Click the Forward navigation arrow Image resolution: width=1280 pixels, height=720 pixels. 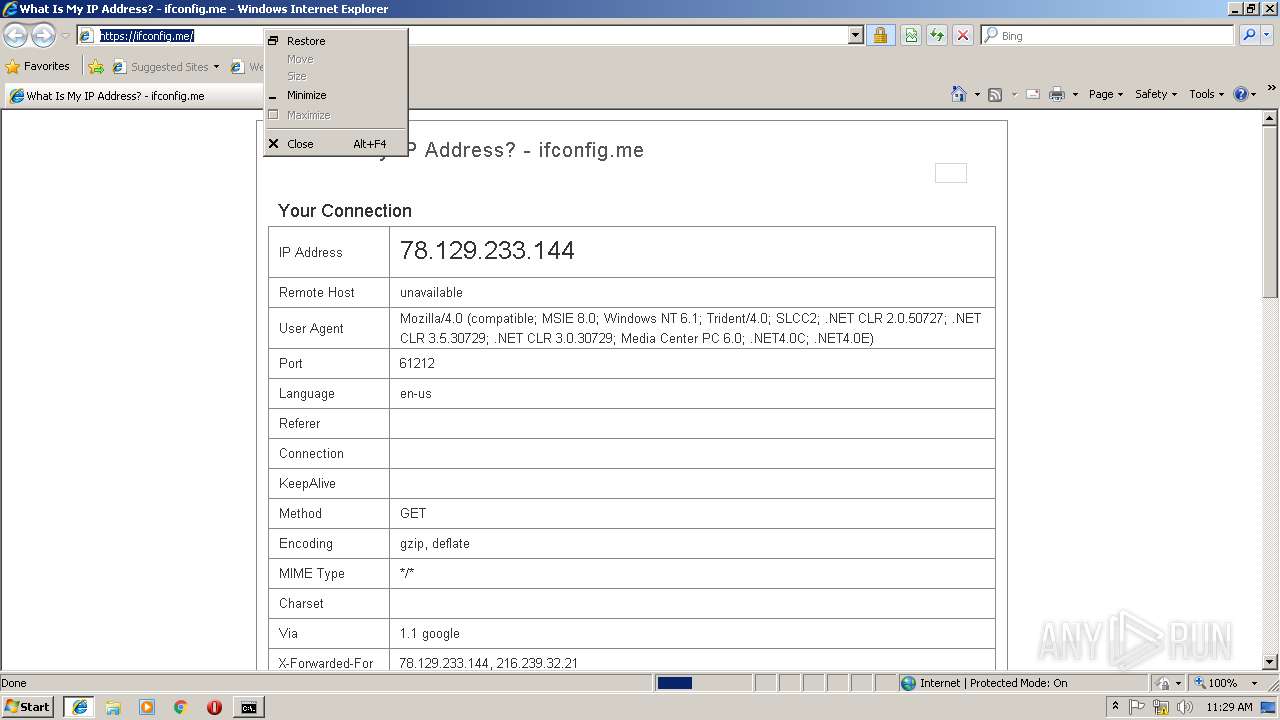click(43, 36)
